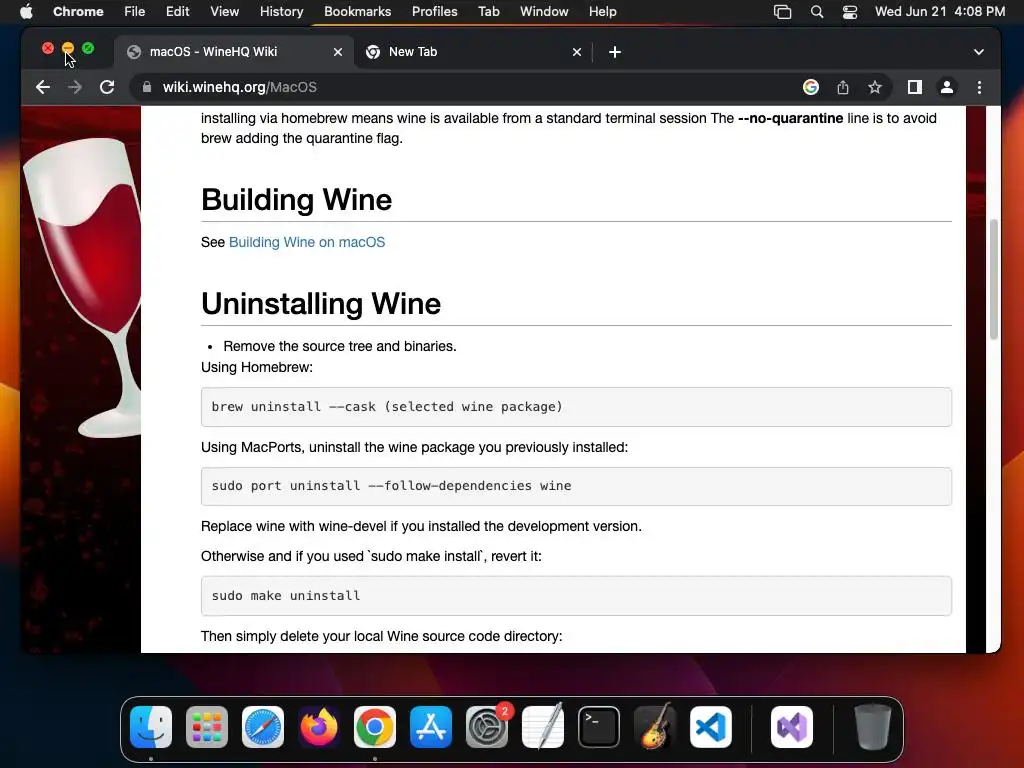Close the New Tab tab

[x=577, y=52]
